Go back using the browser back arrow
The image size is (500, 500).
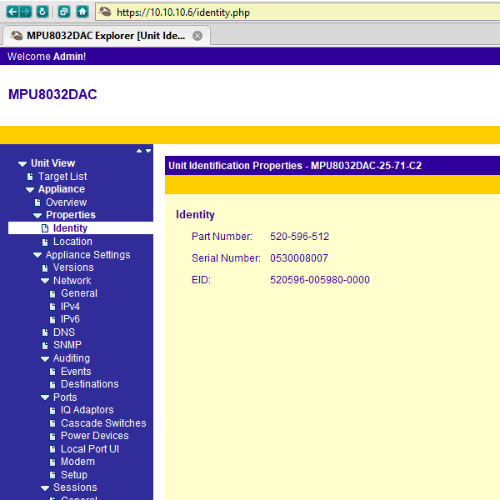pos(12,12)
